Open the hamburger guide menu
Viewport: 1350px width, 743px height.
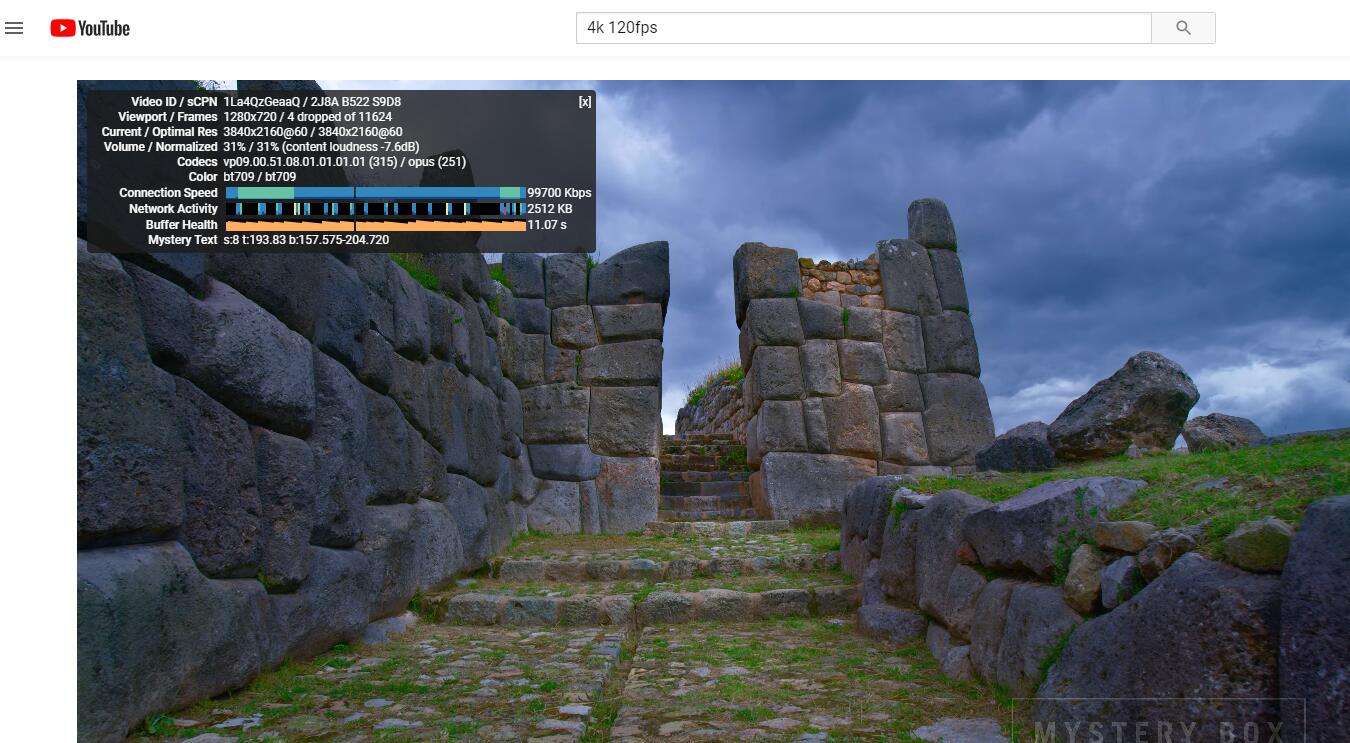coord(14,28)
